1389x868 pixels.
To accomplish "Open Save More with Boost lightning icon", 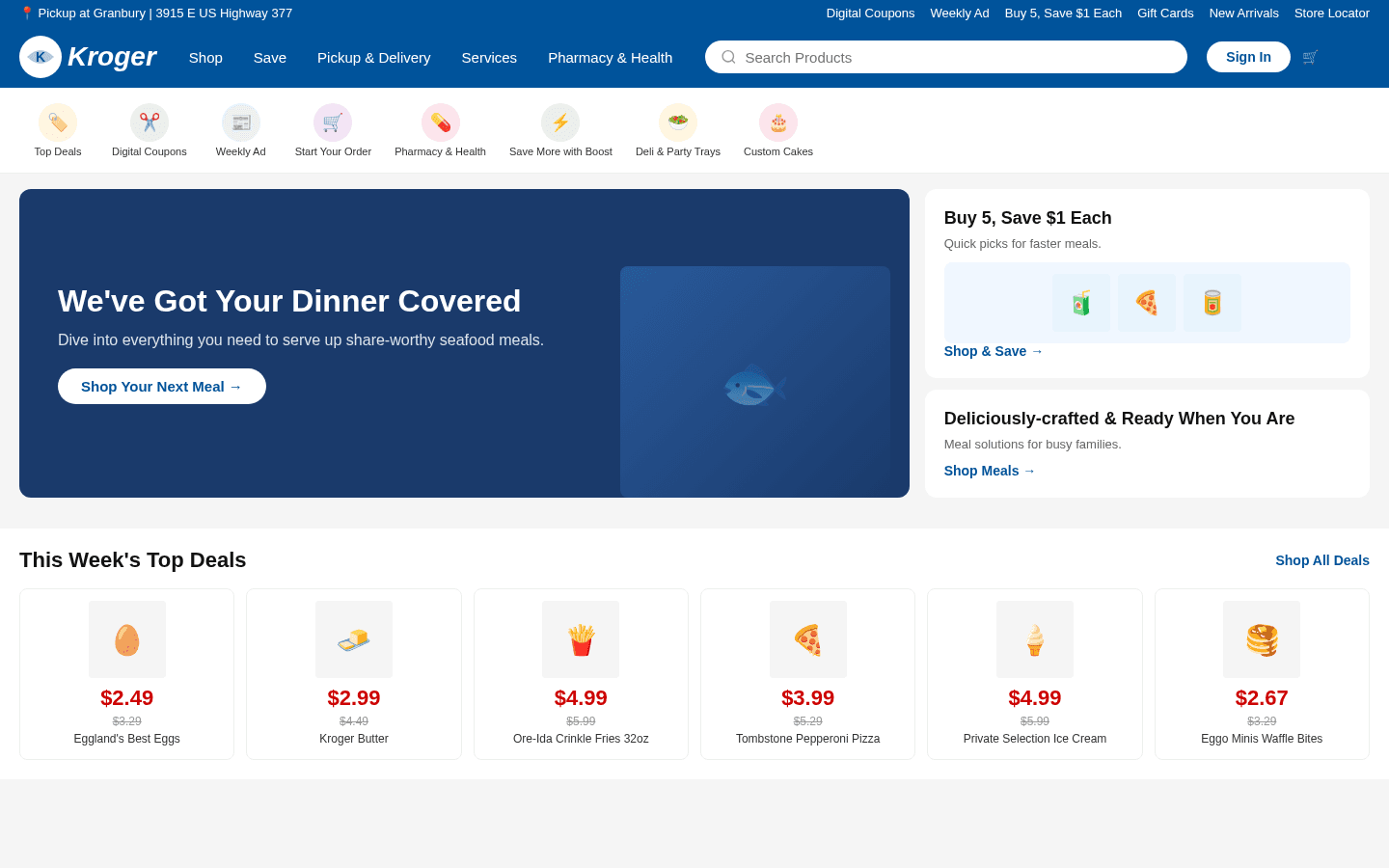I will (x=560, y=122).
